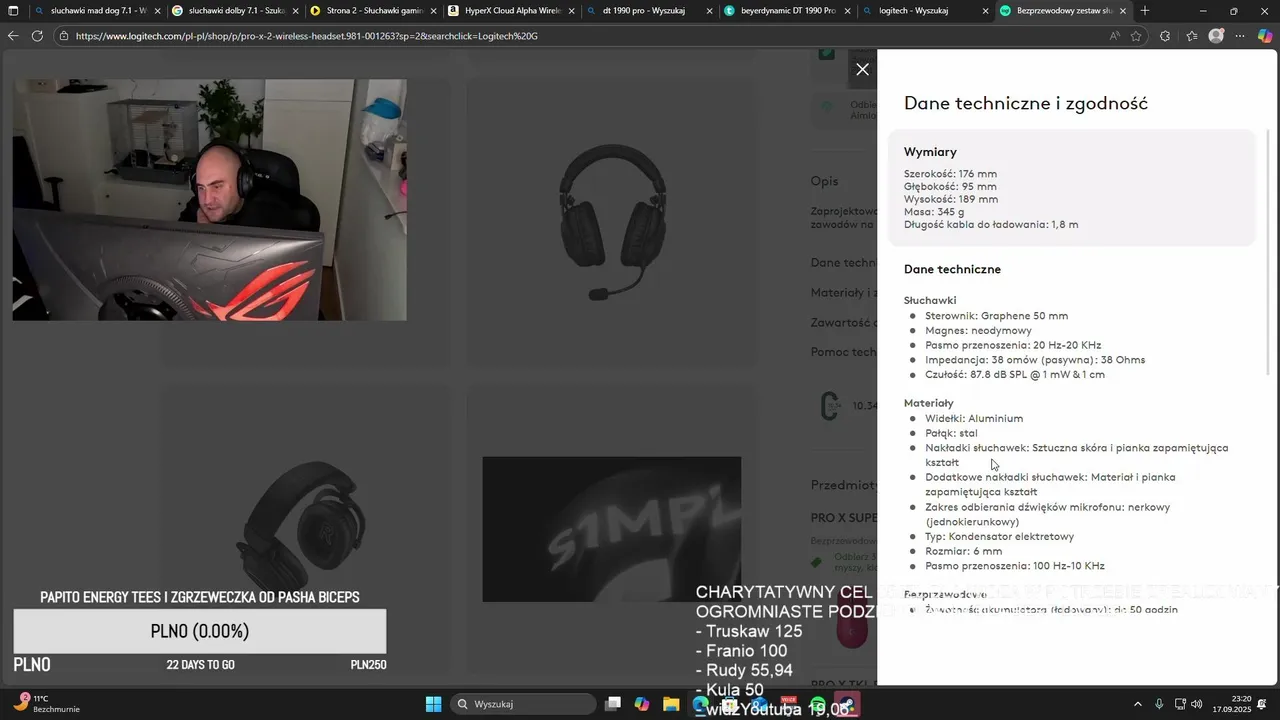1280x720 pixels.
Task: Click the microphone icon in system tray
Action: tap(1159, 704)
